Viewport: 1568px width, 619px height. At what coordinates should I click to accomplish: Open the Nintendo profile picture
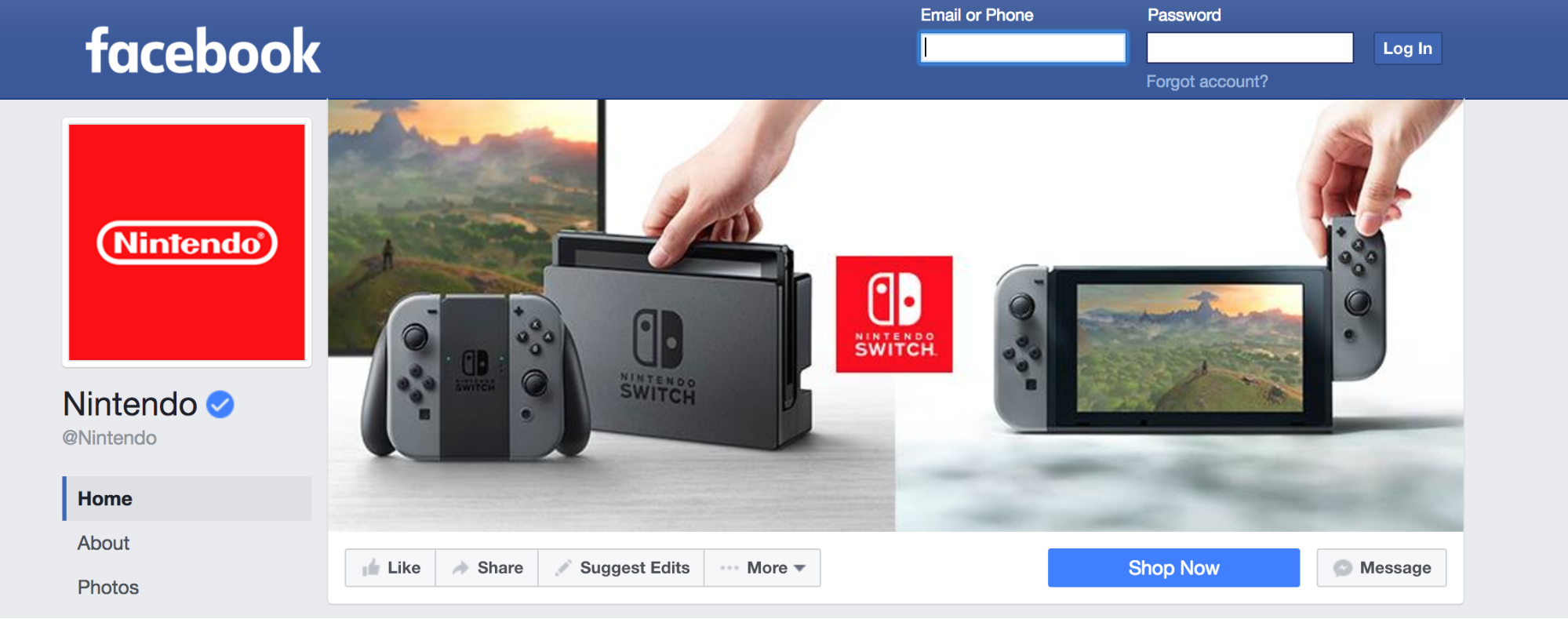pyautogui.click(x=187, y=242)
